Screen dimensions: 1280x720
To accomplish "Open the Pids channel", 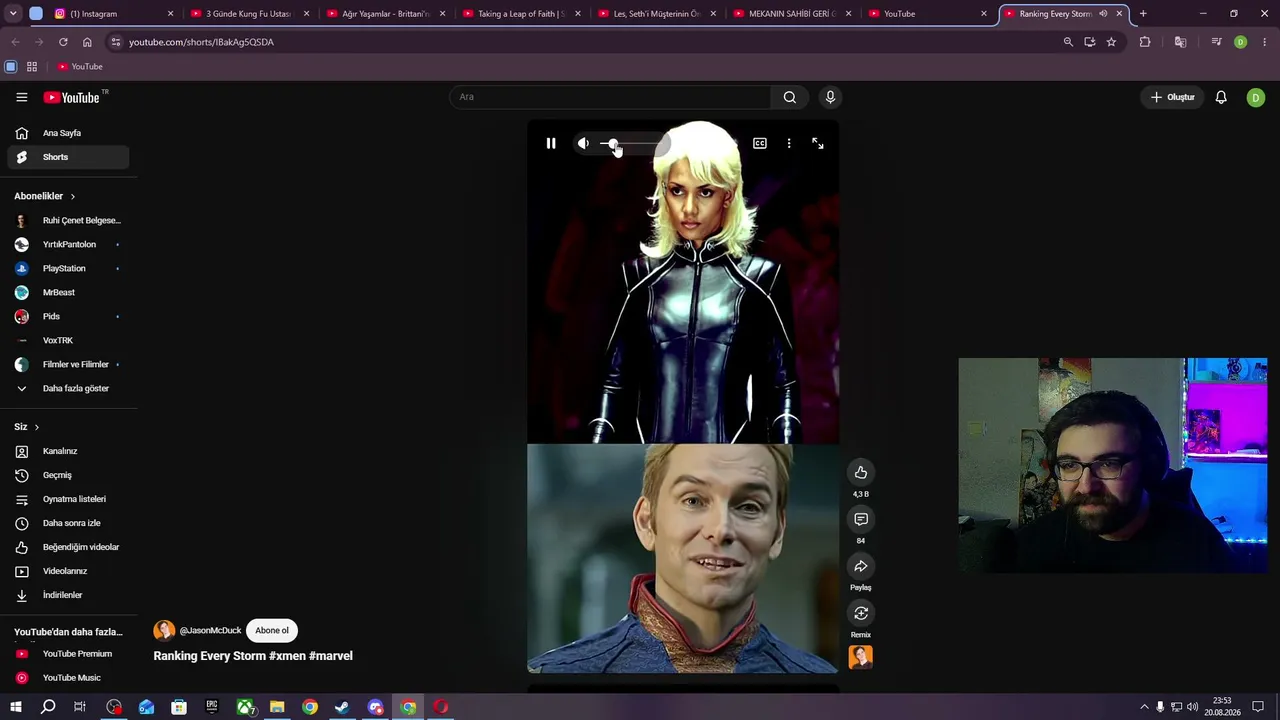I will tap(68, 316).
